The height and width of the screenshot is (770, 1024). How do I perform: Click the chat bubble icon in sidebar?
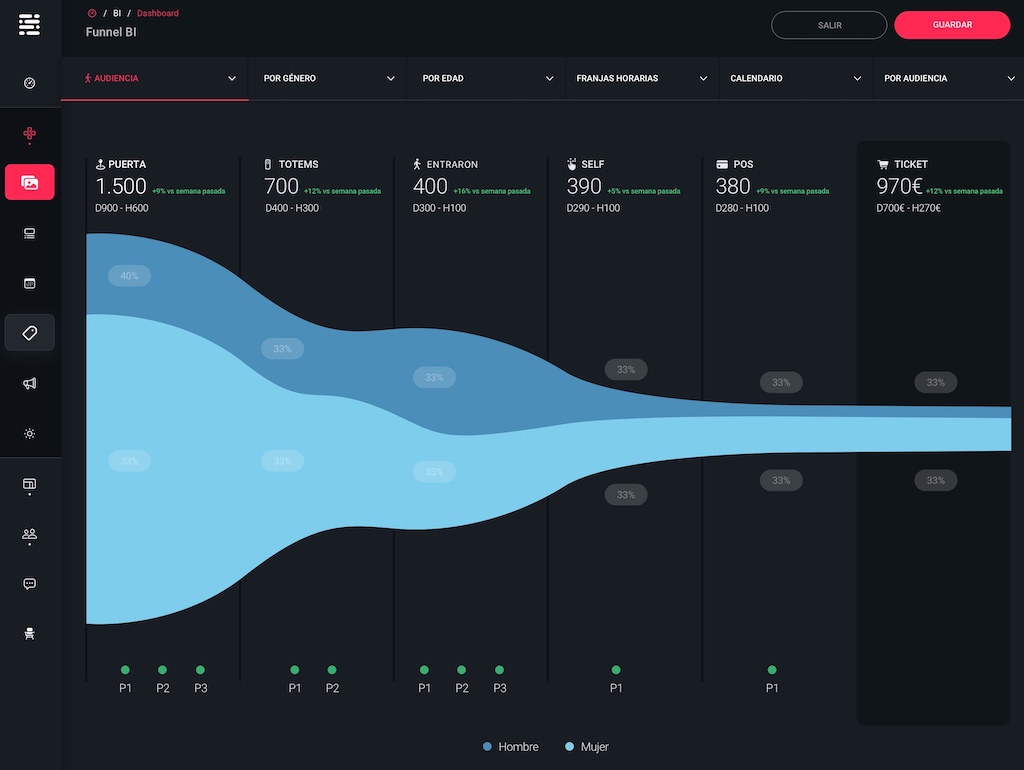coord(30,584)
